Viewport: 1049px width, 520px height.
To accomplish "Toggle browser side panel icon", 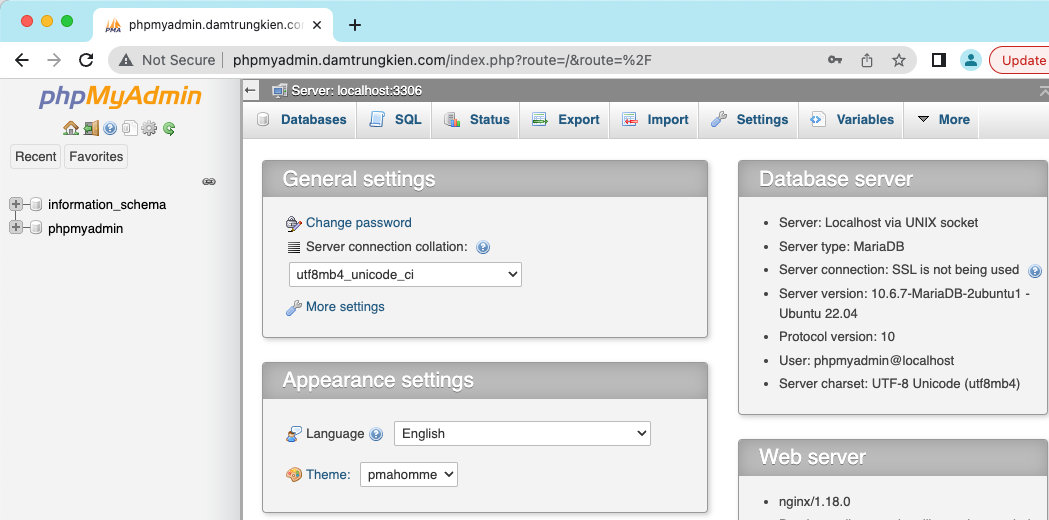I will click(939, 60).
